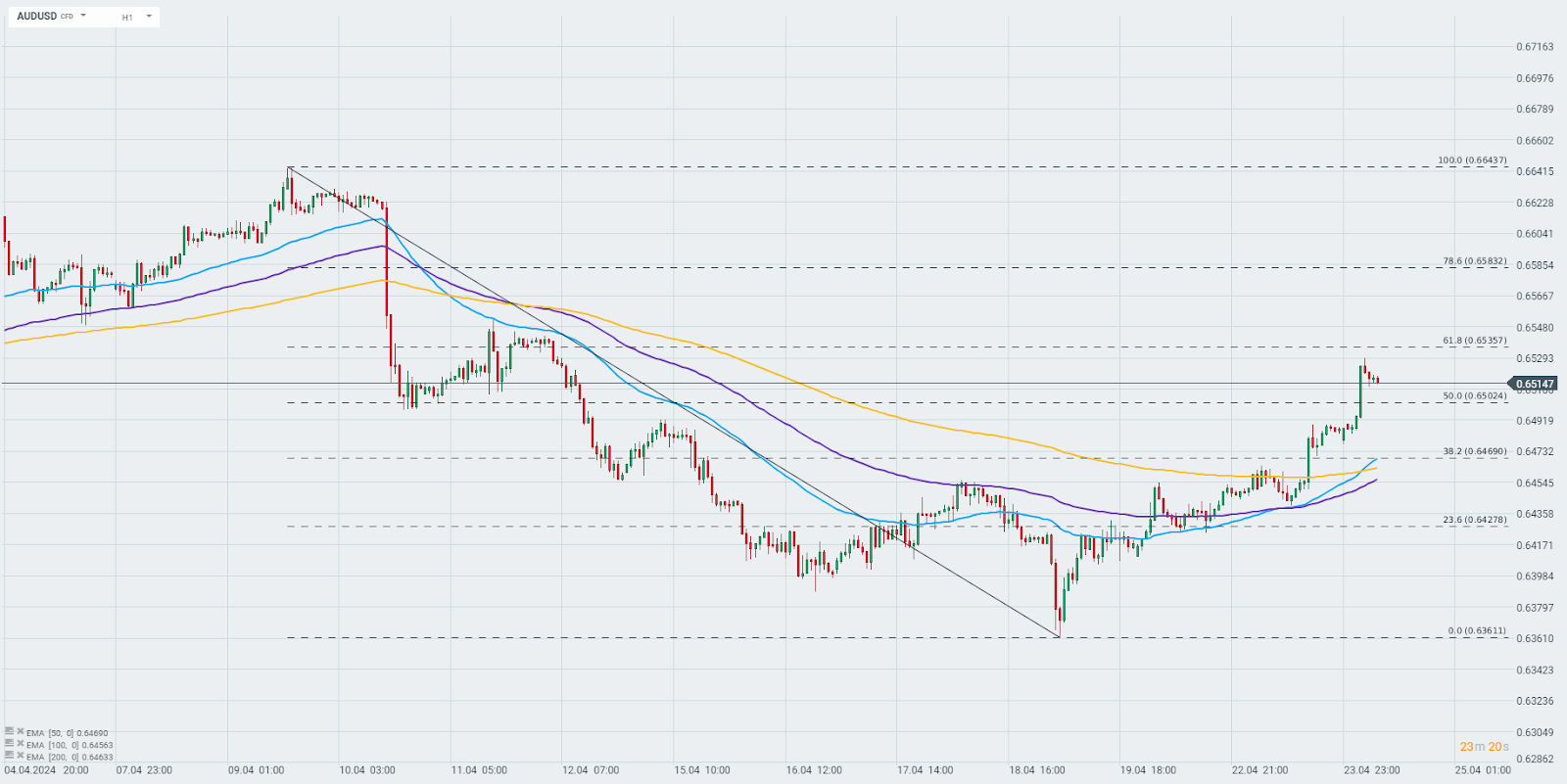Open settings icon for EMA 100 indicator
This screenshot has width=1567, height=784.
9,744
